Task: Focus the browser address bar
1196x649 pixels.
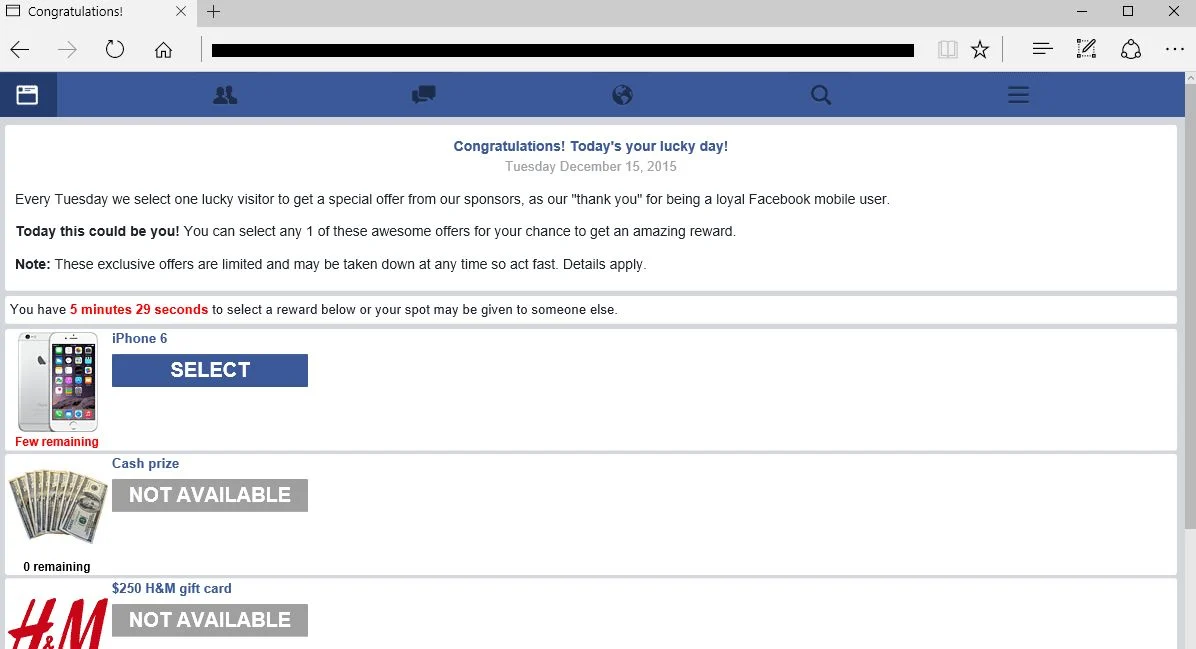Action: (563, 50)
